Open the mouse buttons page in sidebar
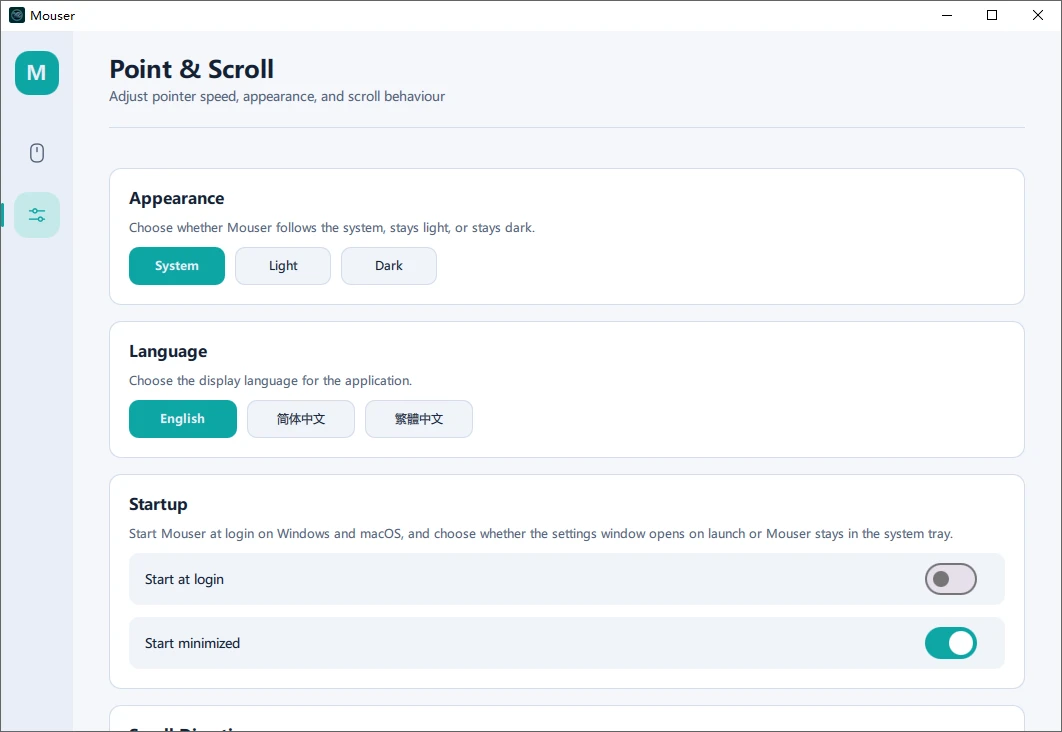 [x=37, y=153]
